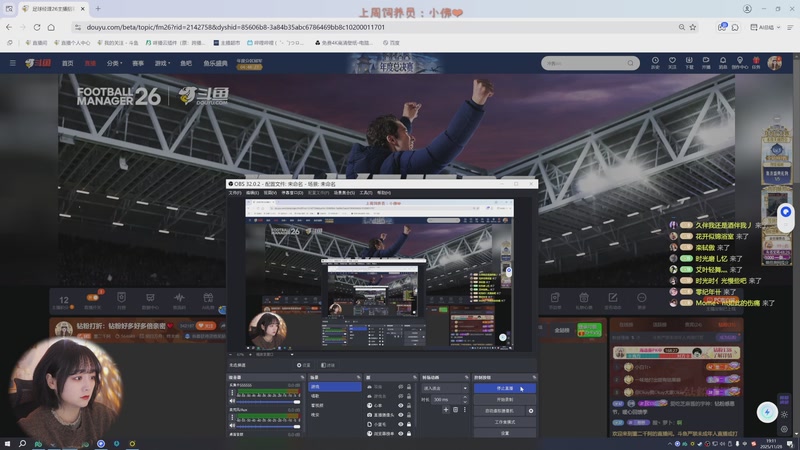Open the OBS 工具 (Tools) menu
The height and width of the screenshot is (450, 800).
coord(366,193)
